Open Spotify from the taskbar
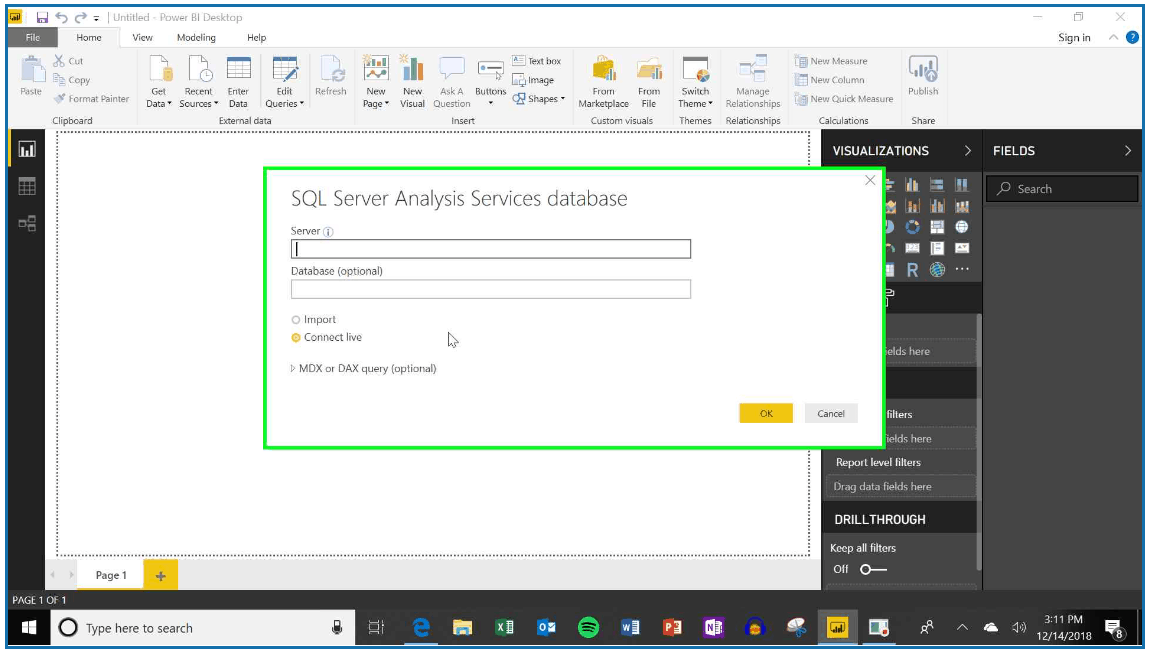The height and width of the screenshot is (653, 1149). (588, 627)
